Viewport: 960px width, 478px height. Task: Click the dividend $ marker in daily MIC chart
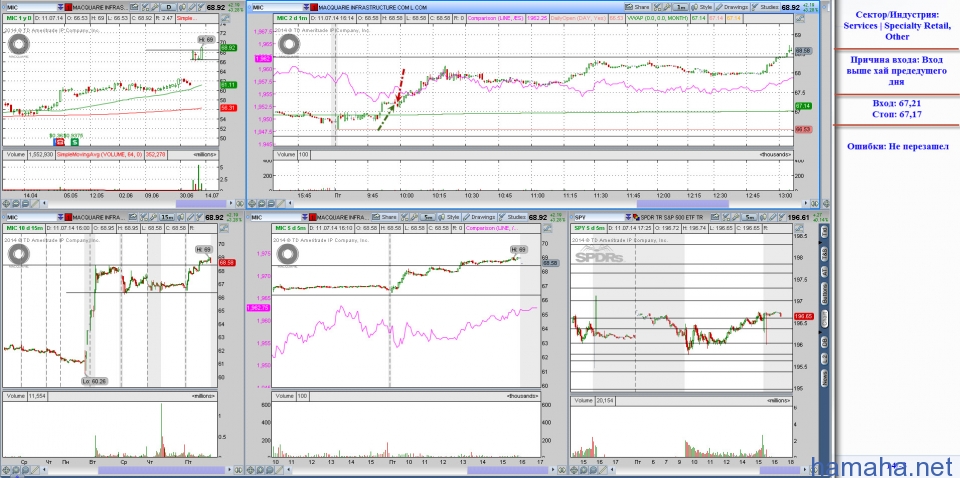click(73, 141)
